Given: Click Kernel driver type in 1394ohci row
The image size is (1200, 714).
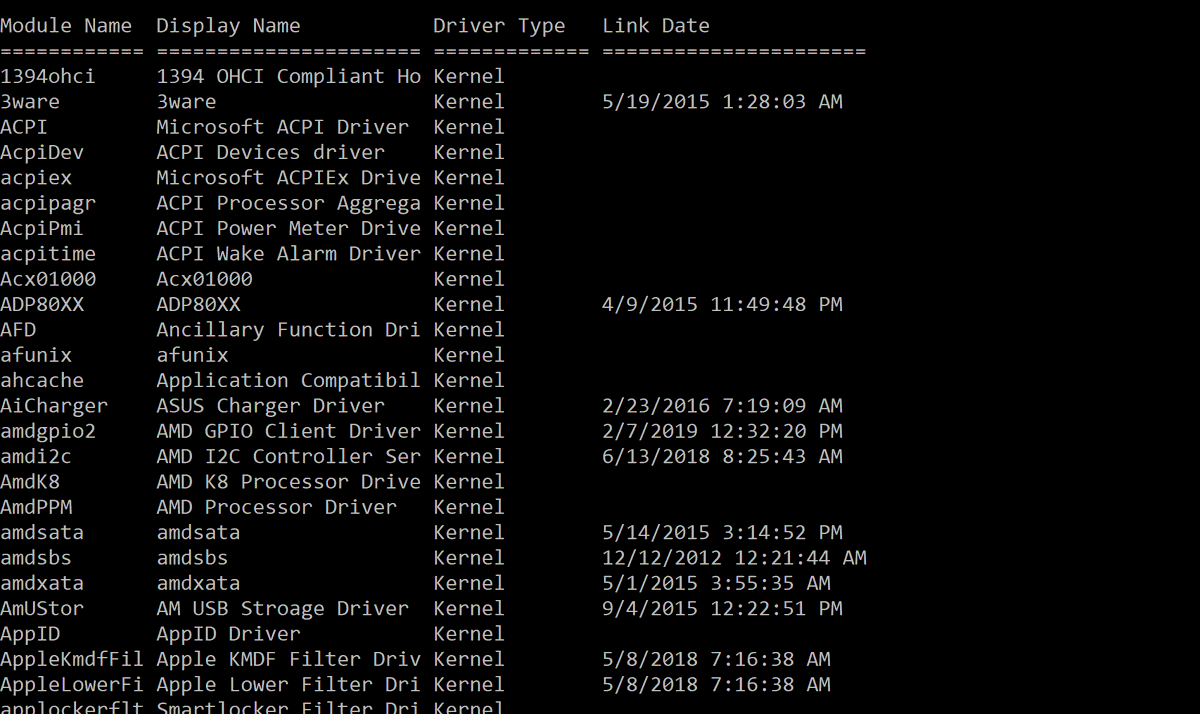Looking at the screenshot, I should tap(469, 76).
